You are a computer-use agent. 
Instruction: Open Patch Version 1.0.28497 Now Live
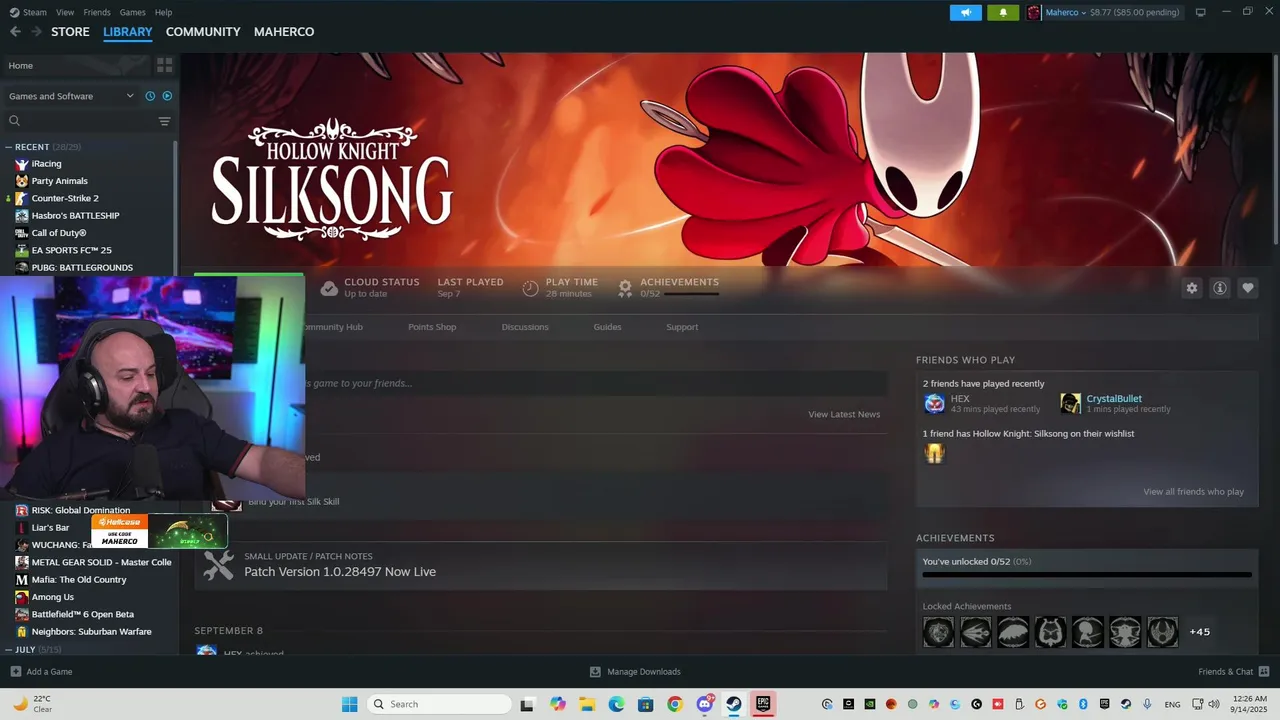[340, 572]
